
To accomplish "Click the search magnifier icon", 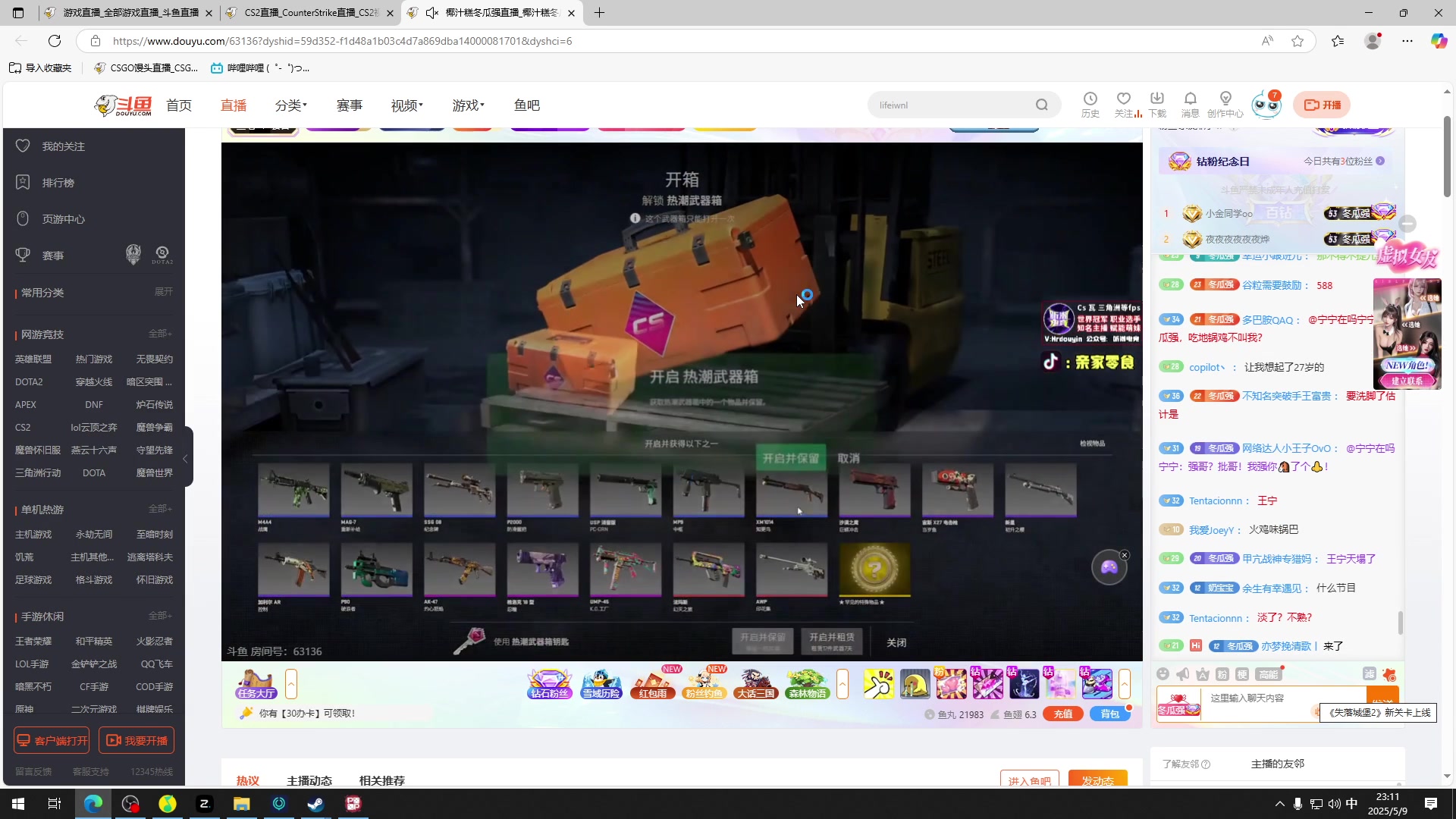I will (x=1042, y=105).
